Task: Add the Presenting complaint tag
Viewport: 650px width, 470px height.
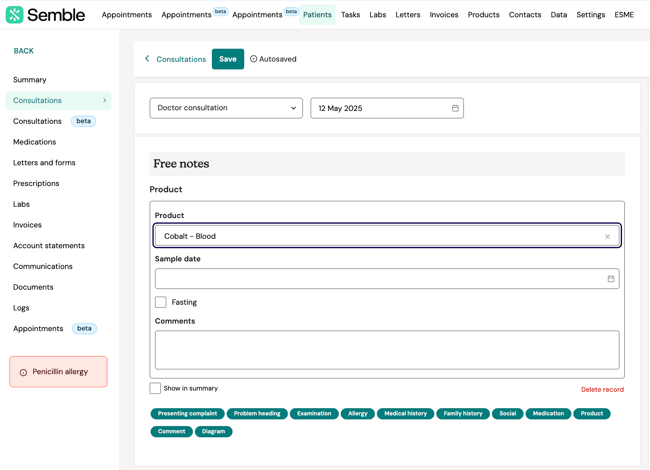Action: point(187,414)
